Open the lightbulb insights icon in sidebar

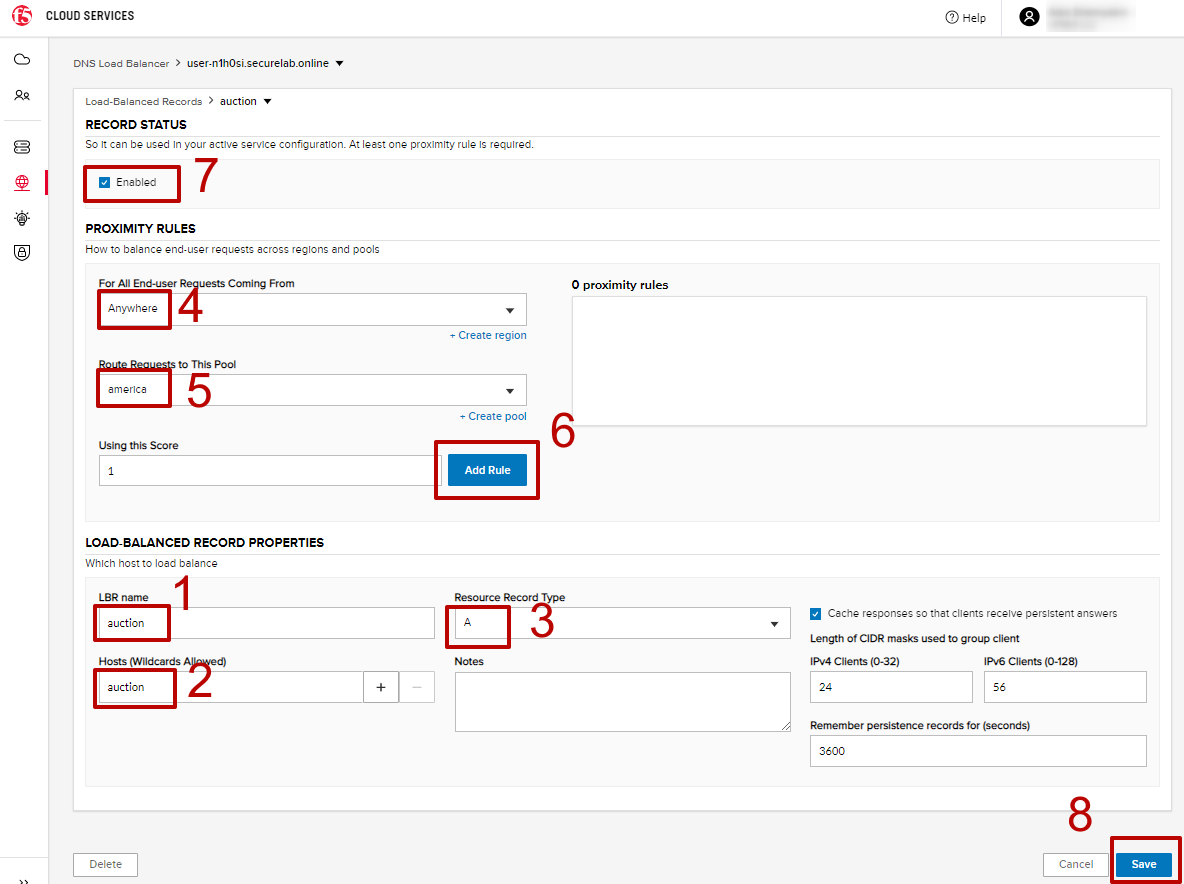coord(22,218)
